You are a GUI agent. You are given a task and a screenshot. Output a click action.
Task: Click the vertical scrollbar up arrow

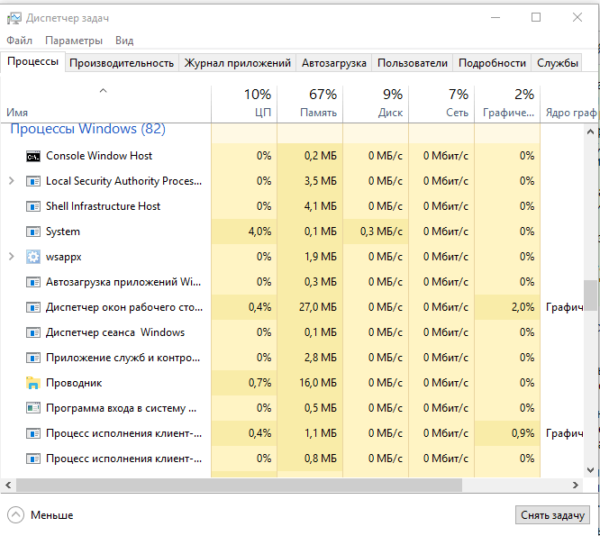(590, 132)
